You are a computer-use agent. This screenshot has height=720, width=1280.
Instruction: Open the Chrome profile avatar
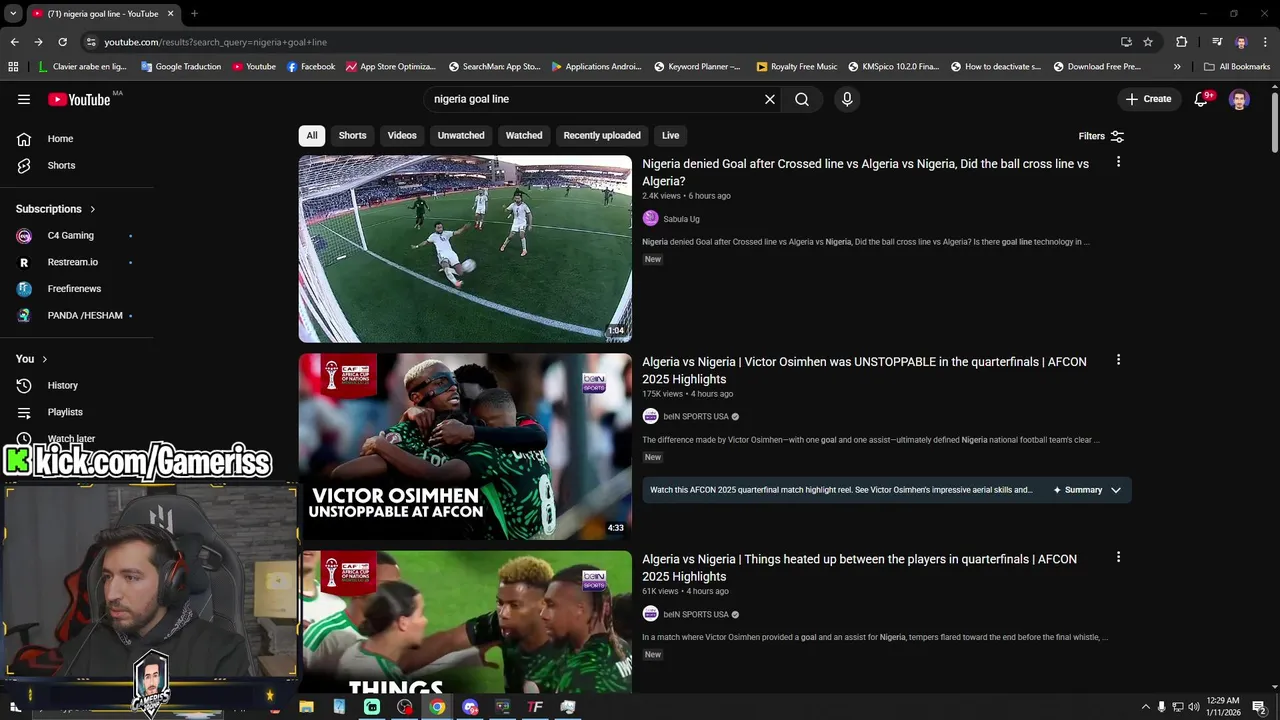(1241, 42)
